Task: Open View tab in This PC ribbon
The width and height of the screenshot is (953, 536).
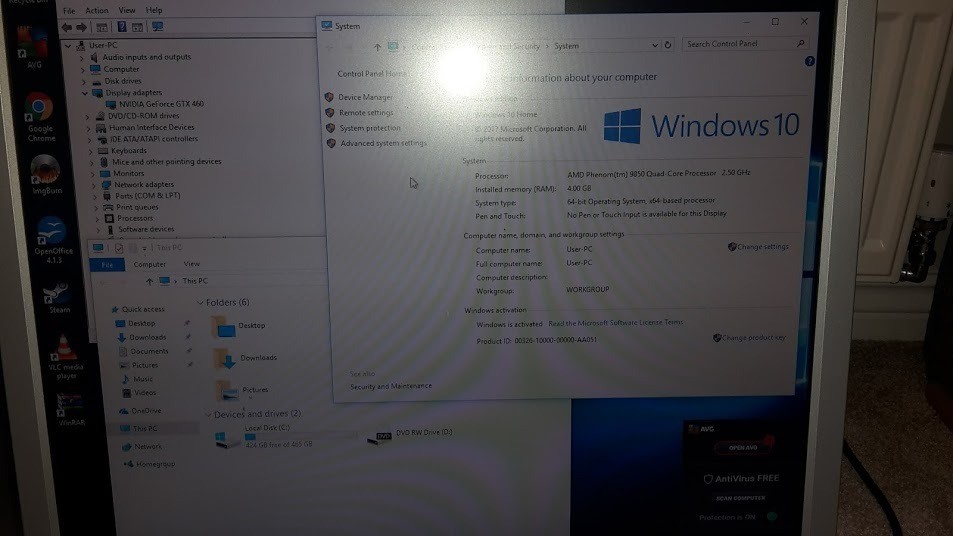Action: [191, 264]
